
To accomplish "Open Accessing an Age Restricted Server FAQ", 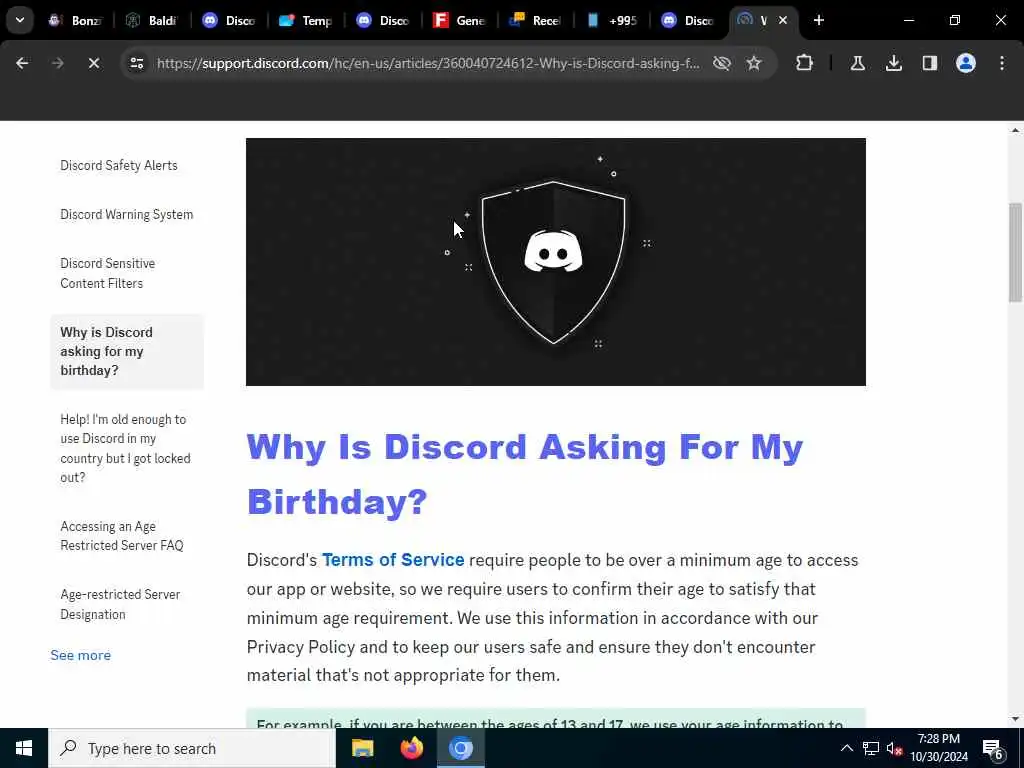I will [x=121, y=536].
